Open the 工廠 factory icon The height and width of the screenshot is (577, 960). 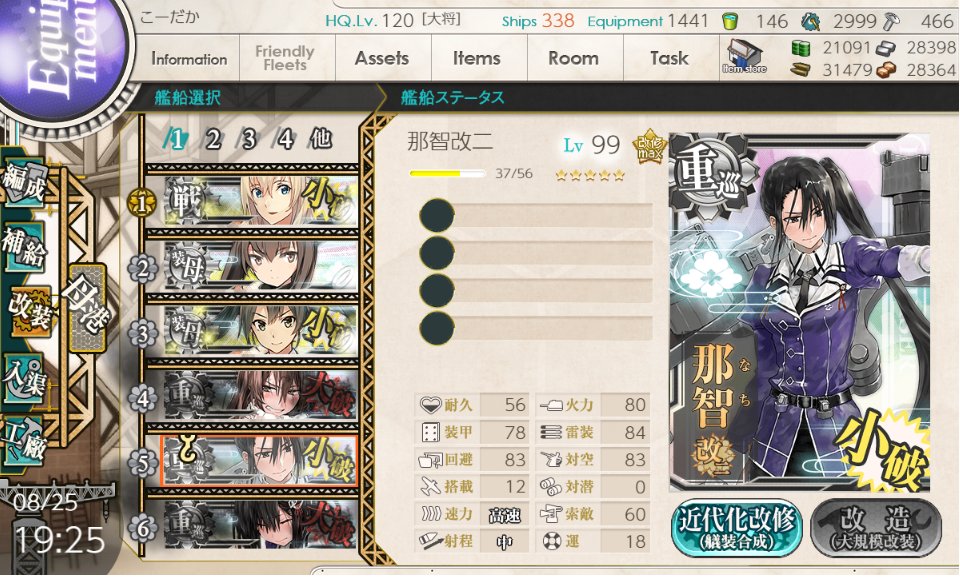pos(26,442)
